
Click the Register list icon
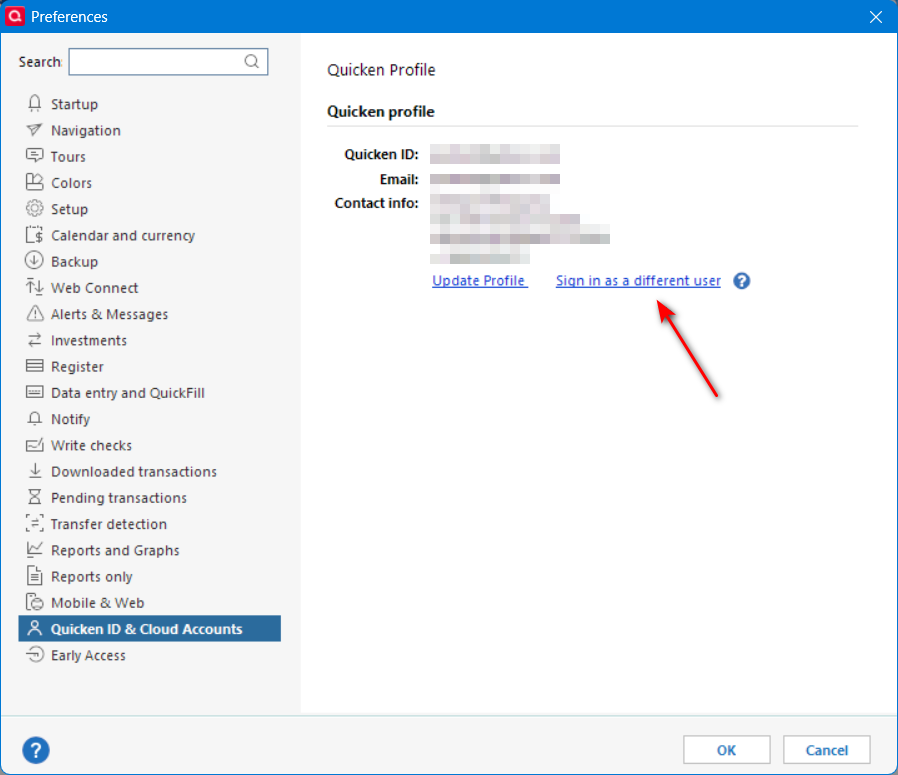click(34, 365)
